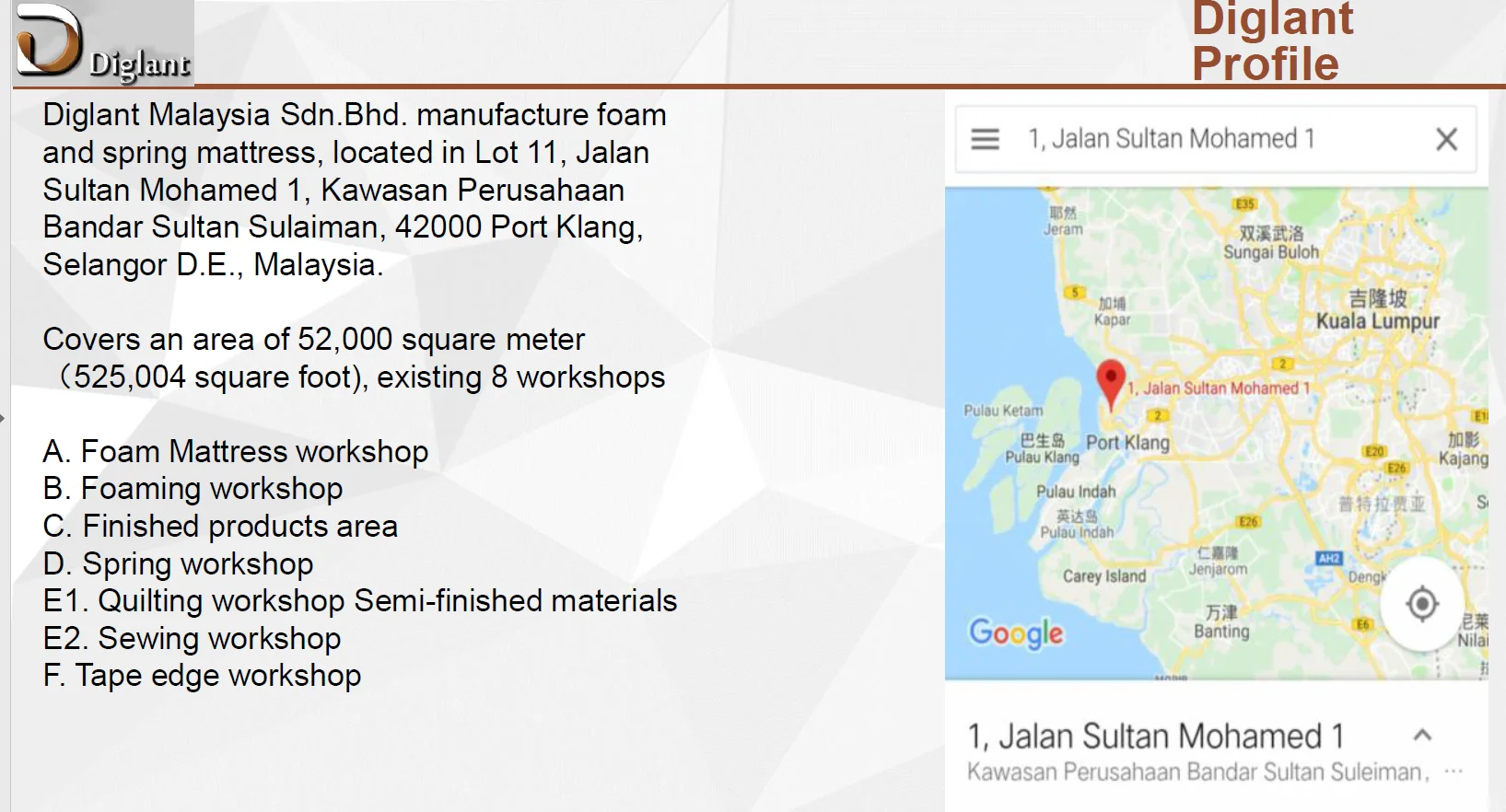Click the Google logo on map
The image size is (1506, 812).
(1016, 632)
